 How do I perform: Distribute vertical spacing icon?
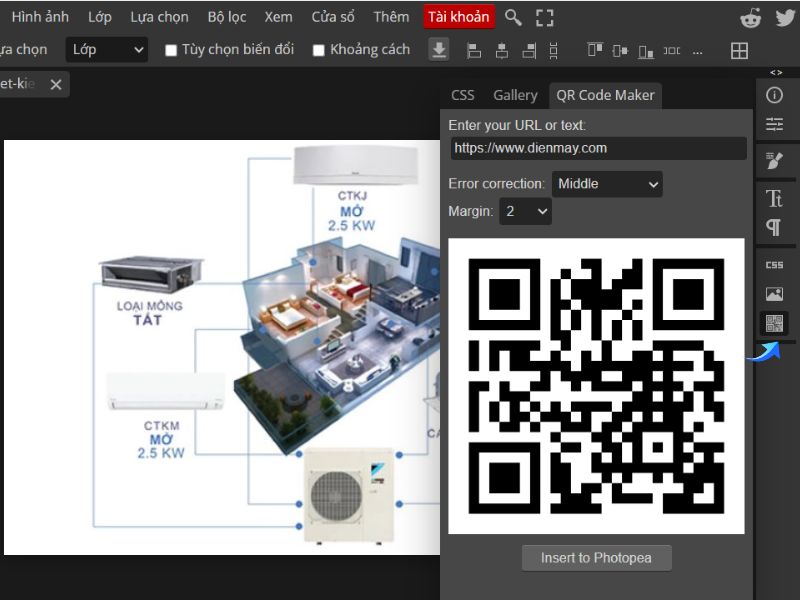[x=554, y=51]
